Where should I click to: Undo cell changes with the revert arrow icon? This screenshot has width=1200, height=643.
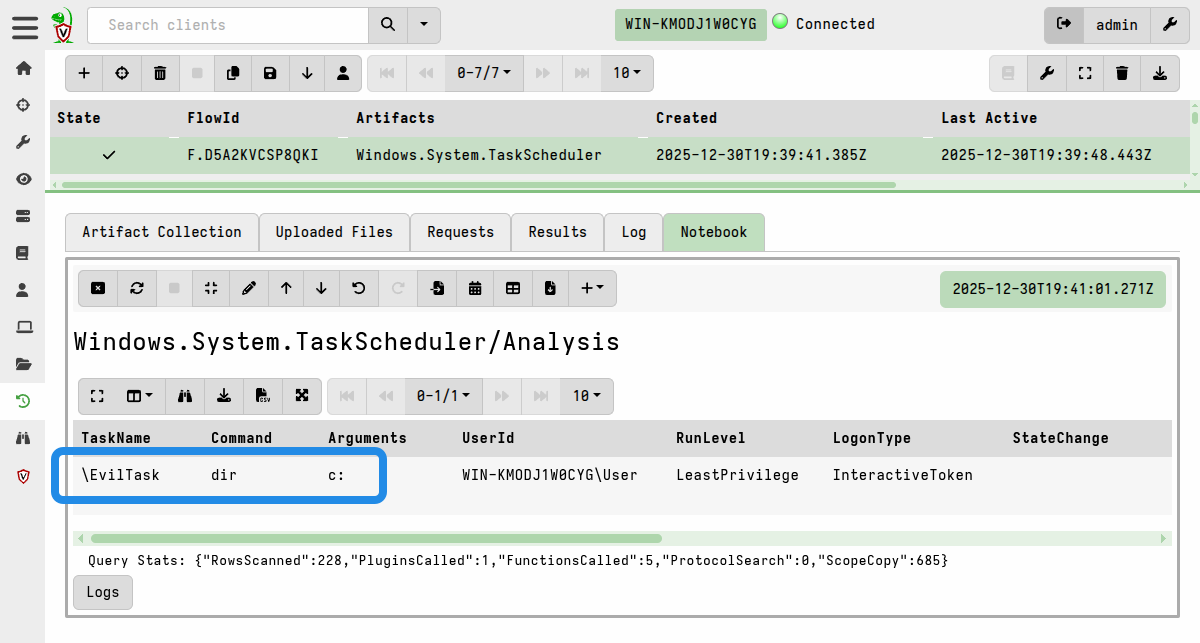pos(357,288)
